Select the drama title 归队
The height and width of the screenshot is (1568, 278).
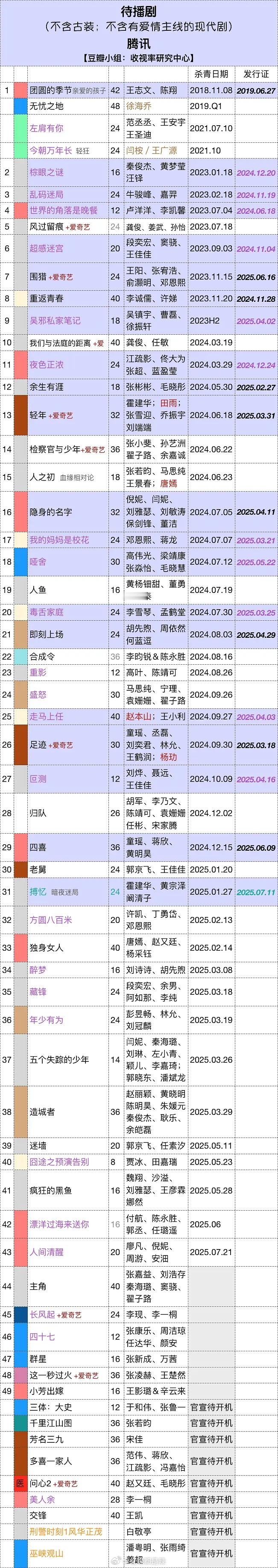(38, 813)
